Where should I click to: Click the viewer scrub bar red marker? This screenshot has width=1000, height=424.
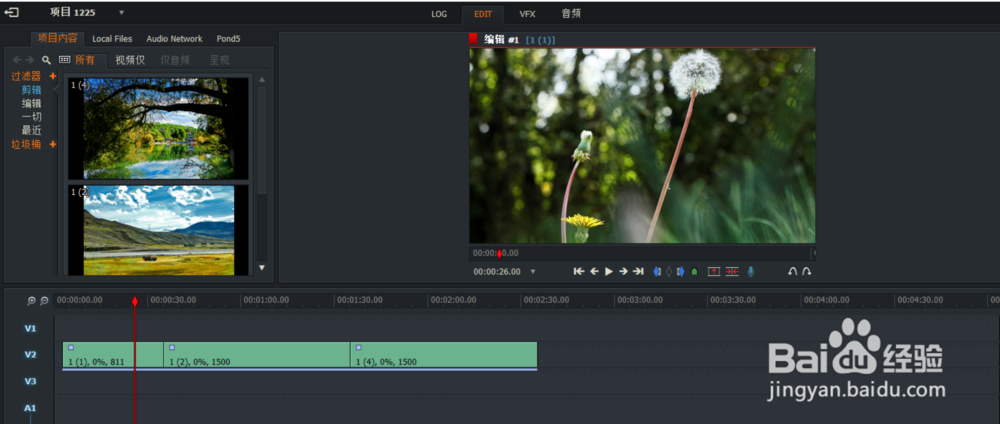(499, 254)
